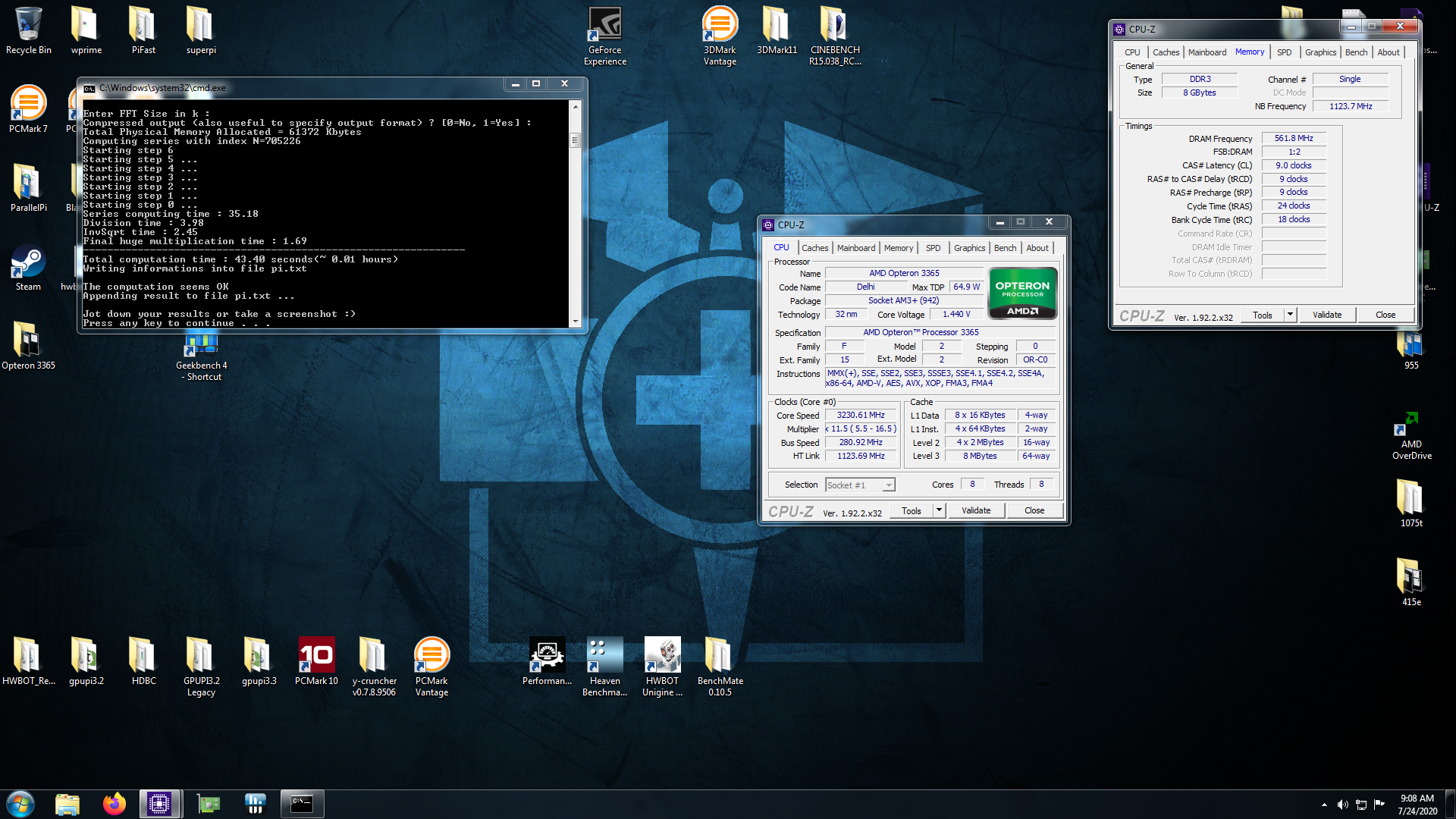
Task: Click the AMD Opteron 3365 name field
Action: [x=904, y=273]
